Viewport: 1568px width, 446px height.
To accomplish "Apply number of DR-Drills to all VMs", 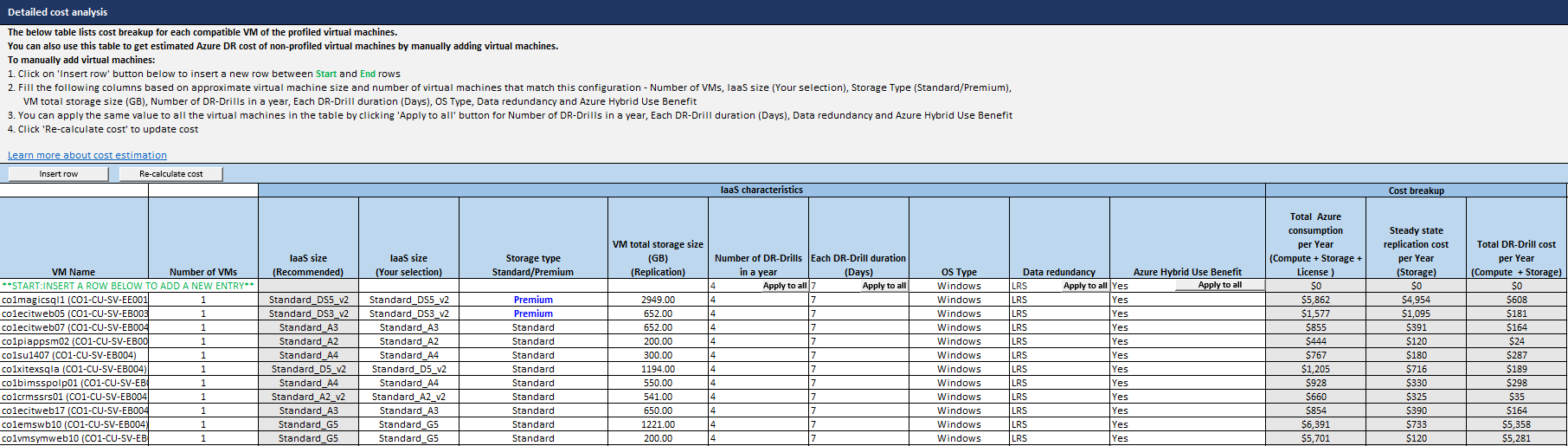I will 784,285.
